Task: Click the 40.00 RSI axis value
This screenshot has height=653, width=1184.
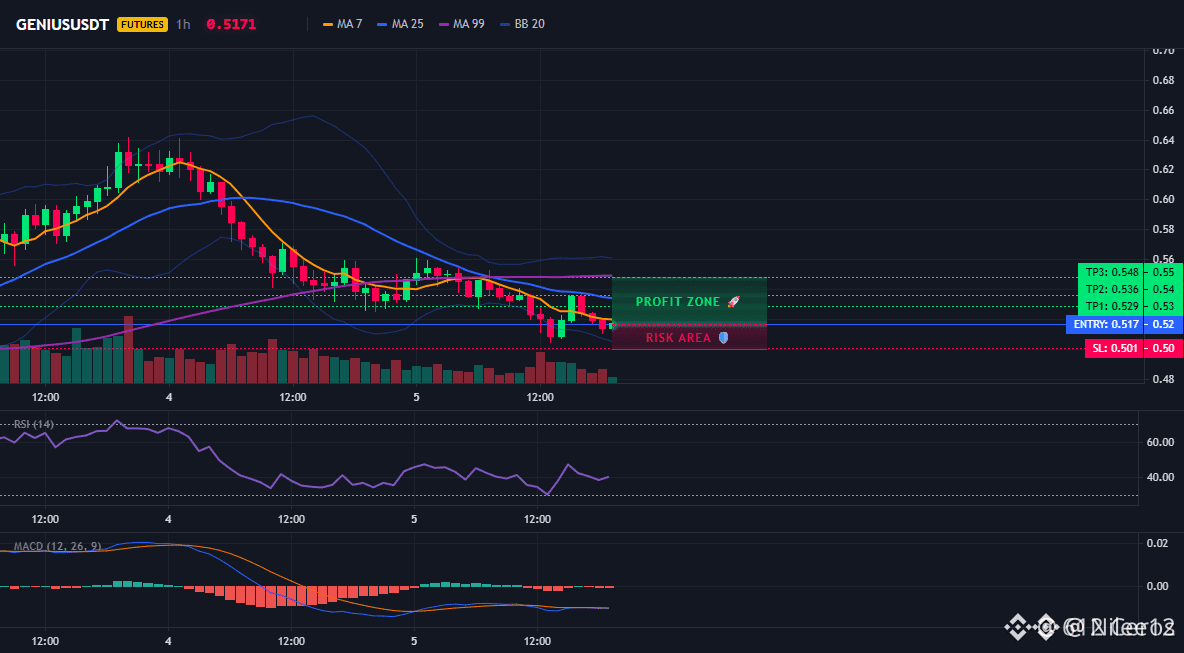Action: (1159, 476)
